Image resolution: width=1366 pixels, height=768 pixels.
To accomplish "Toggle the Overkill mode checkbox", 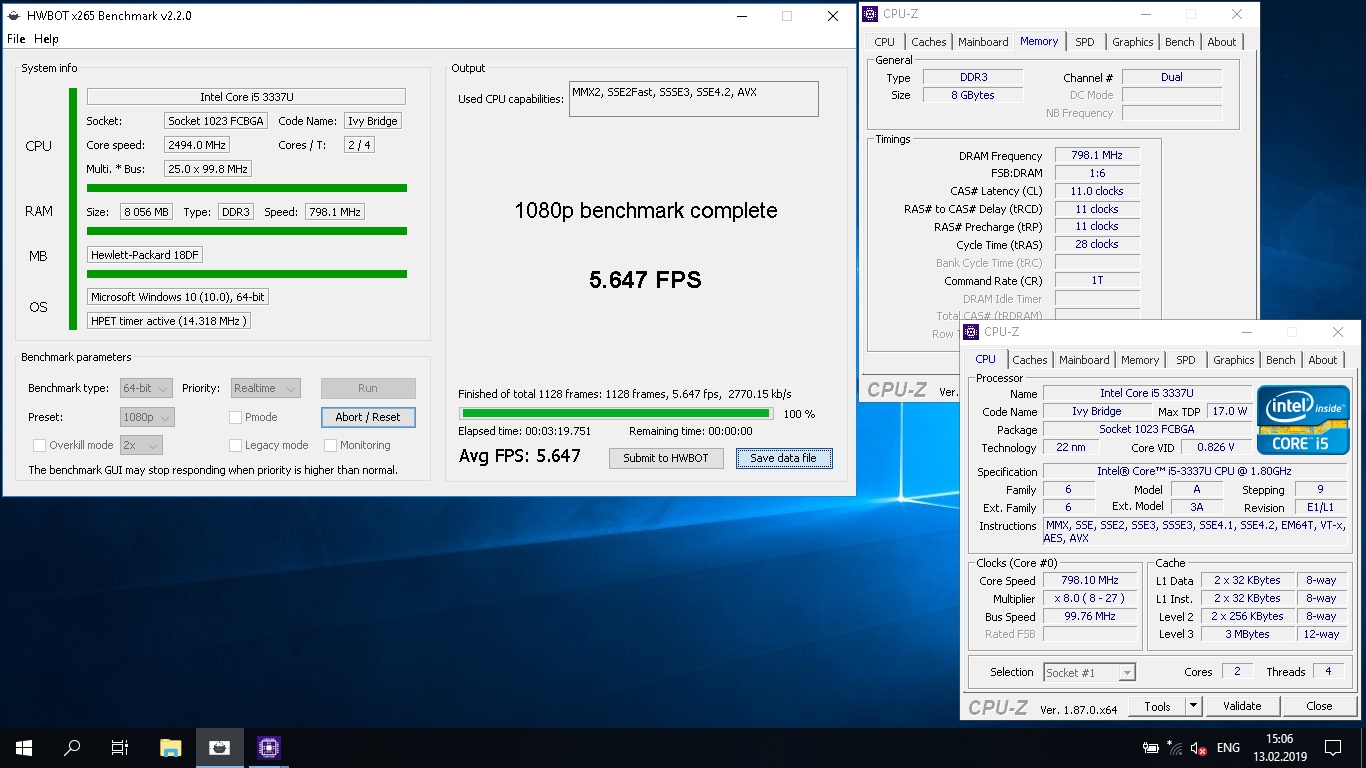I will pos(39,445).
